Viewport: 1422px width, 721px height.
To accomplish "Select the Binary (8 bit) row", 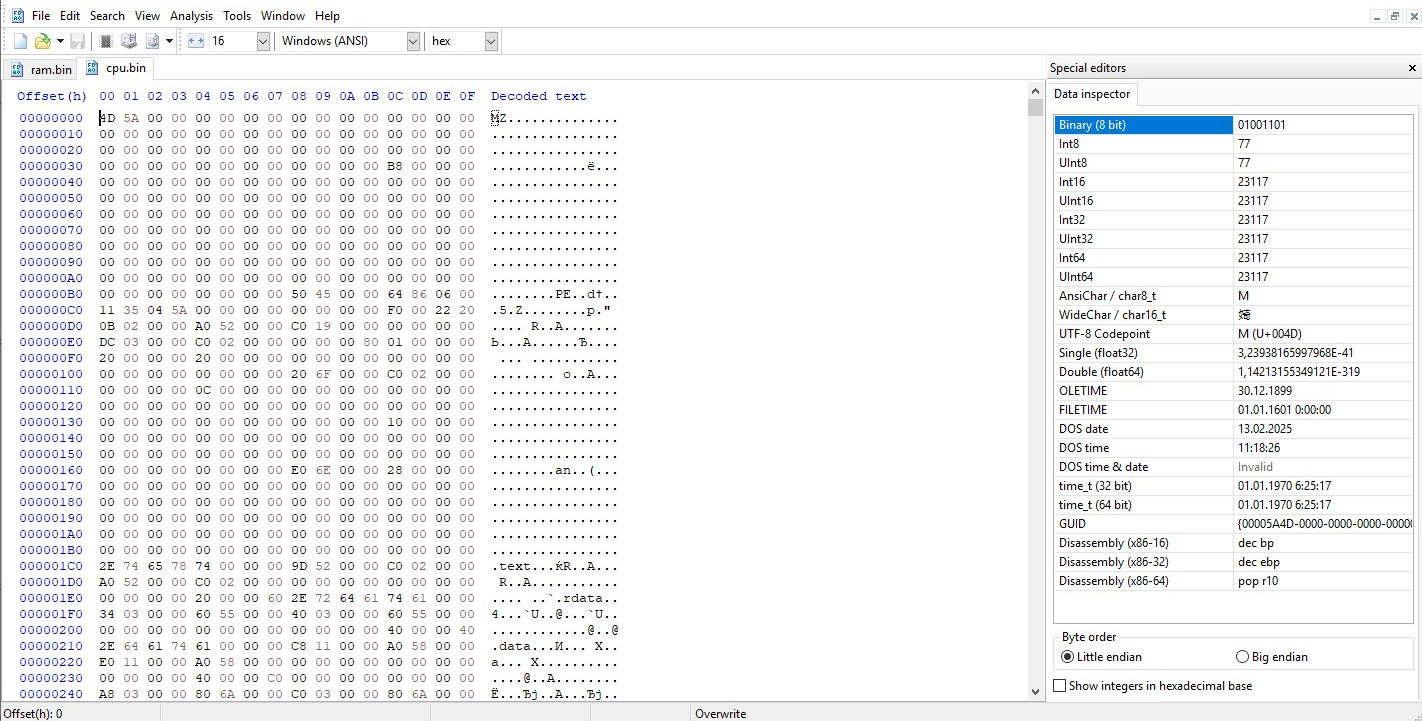I will pyautogui.click(x=1233, y=125).
